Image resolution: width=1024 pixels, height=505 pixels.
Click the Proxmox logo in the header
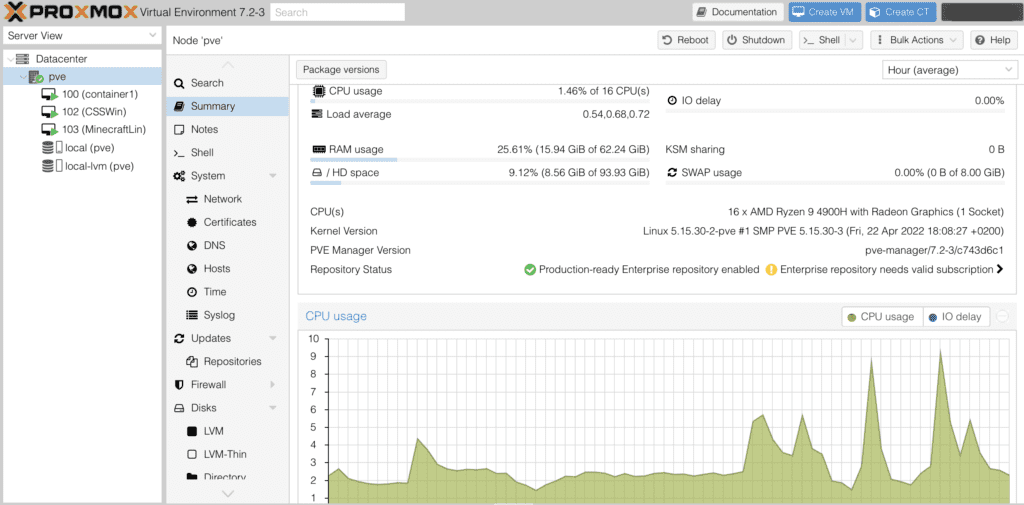tap(72, 12)
